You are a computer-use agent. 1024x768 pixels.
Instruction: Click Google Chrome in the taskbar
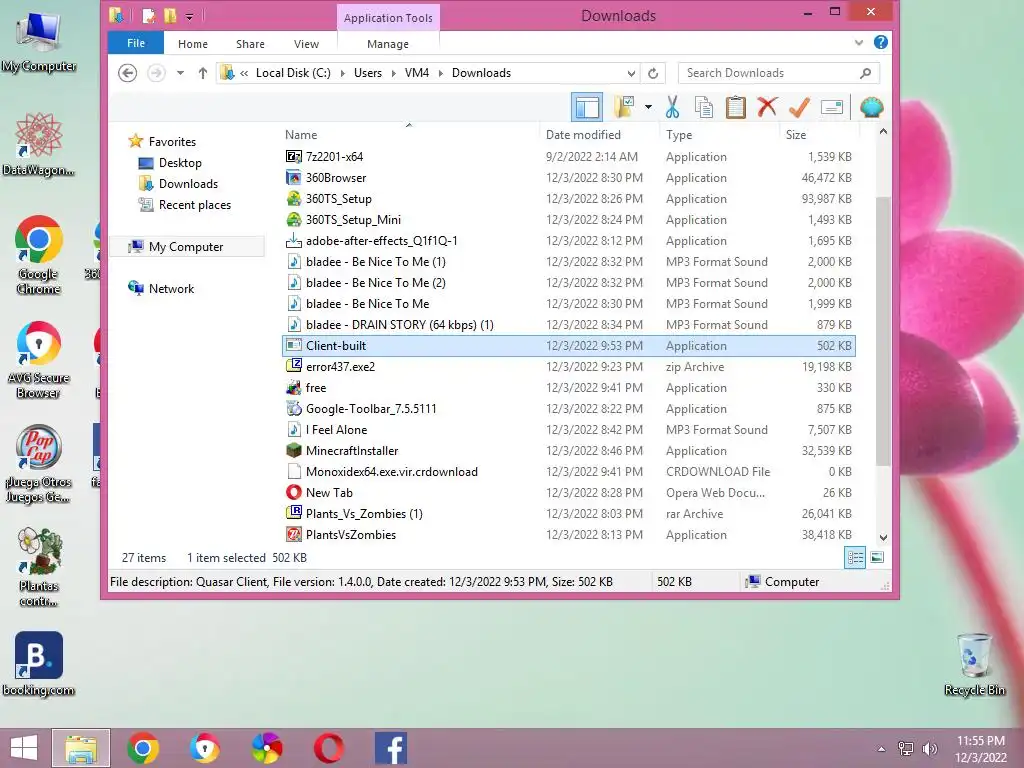click(x=142, y=748)
